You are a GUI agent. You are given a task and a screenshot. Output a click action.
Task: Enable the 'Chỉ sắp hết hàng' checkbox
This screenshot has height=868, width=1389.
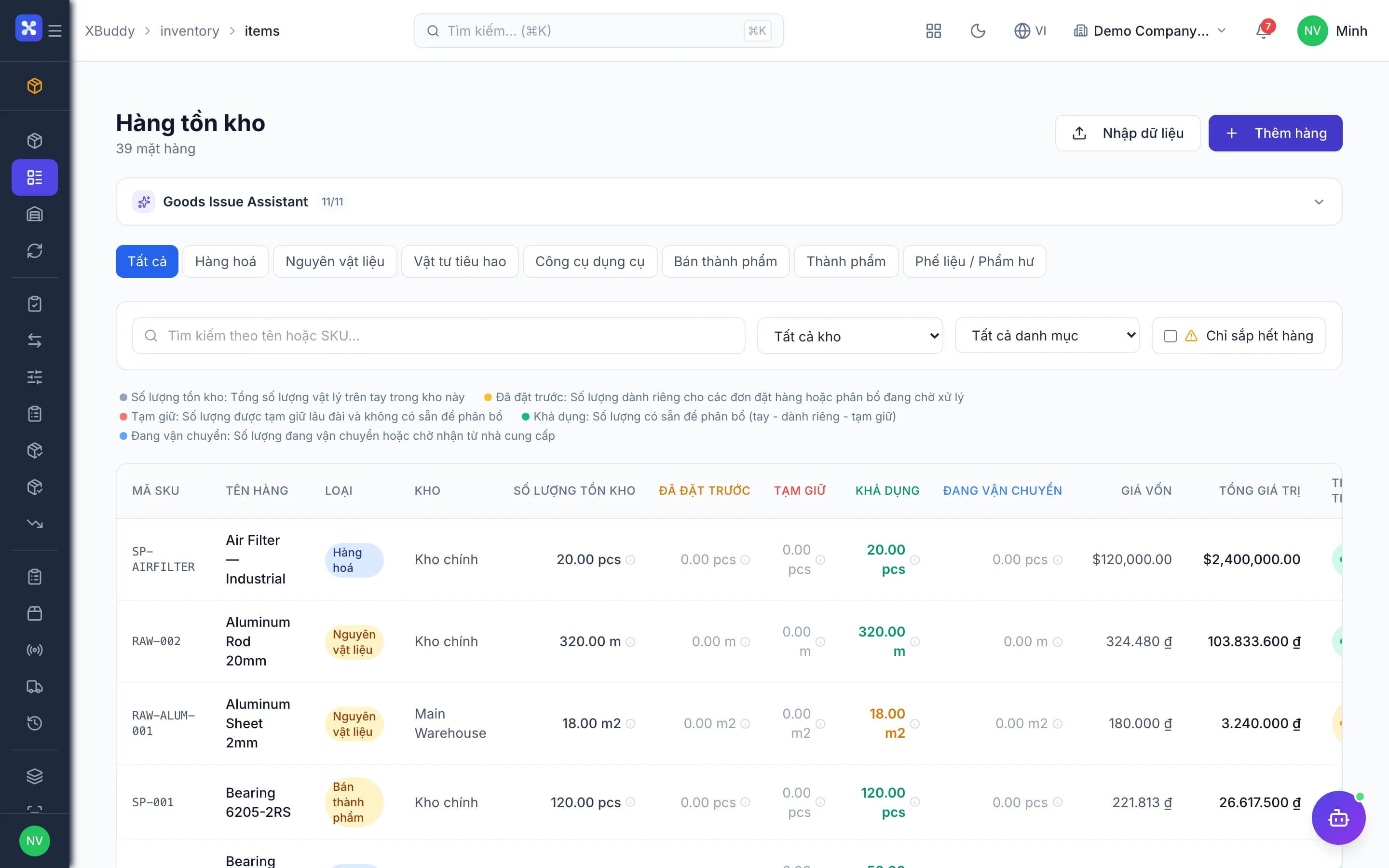1170,336
